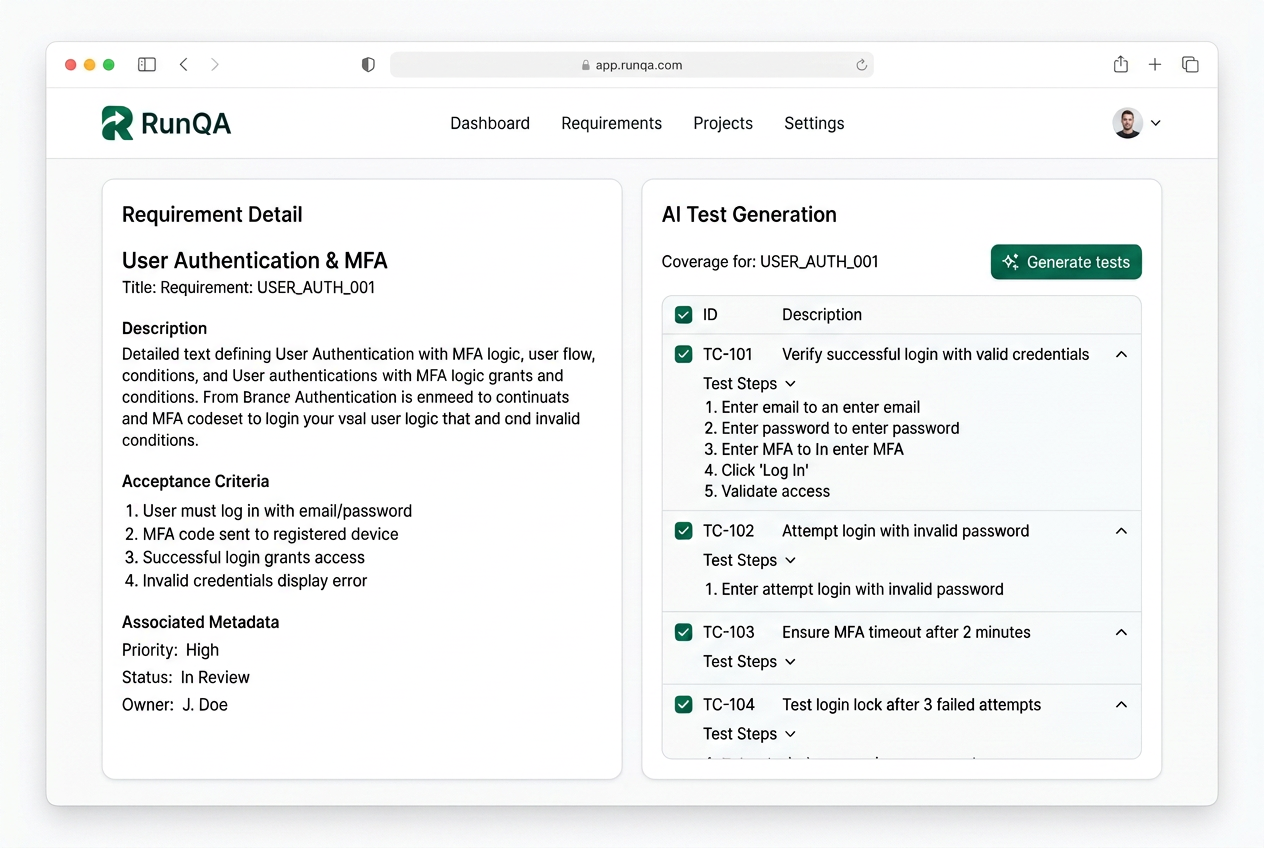Click the 'User Authentication & MFA' heading
The height and width of the screenshot is (848, 1264).
[255, 261]
